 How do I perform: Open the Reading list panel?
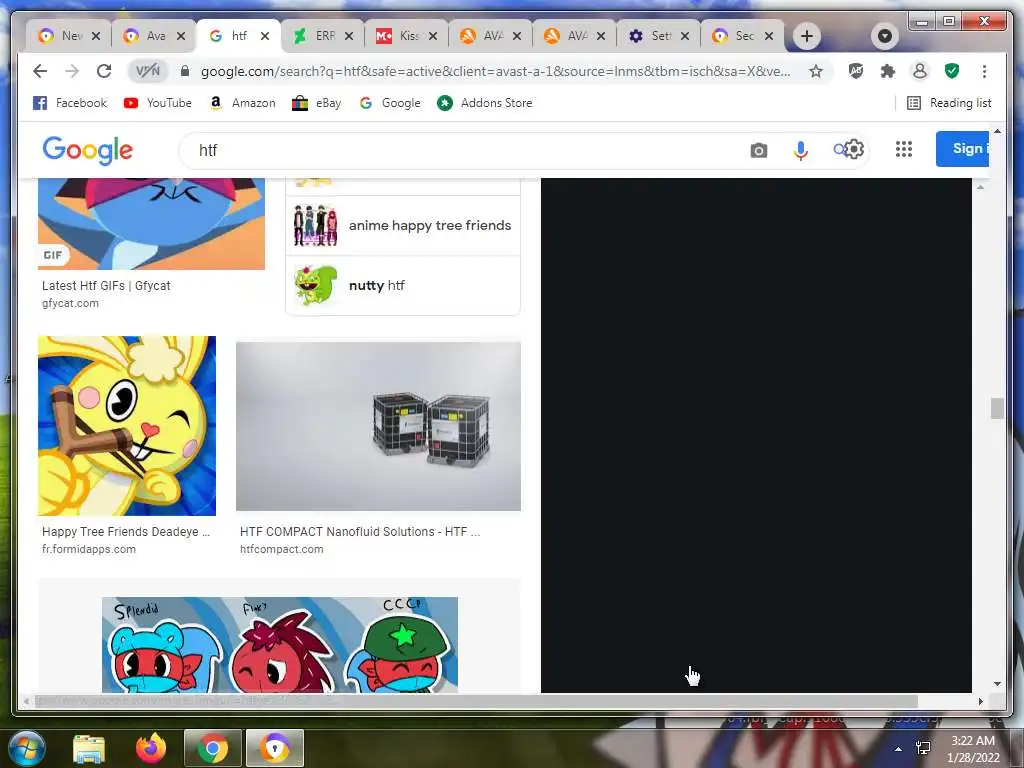(x=950, y=103)
